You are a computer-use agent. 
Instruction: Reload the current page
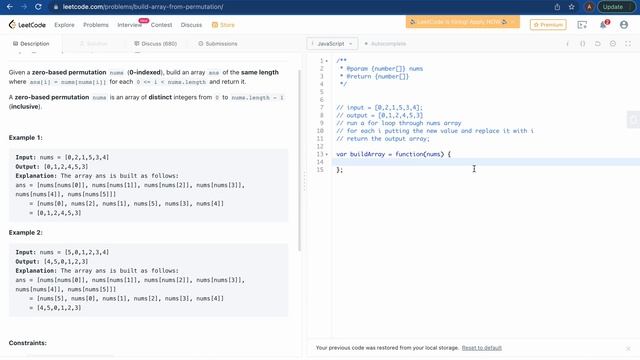click(x=38, y=7)
